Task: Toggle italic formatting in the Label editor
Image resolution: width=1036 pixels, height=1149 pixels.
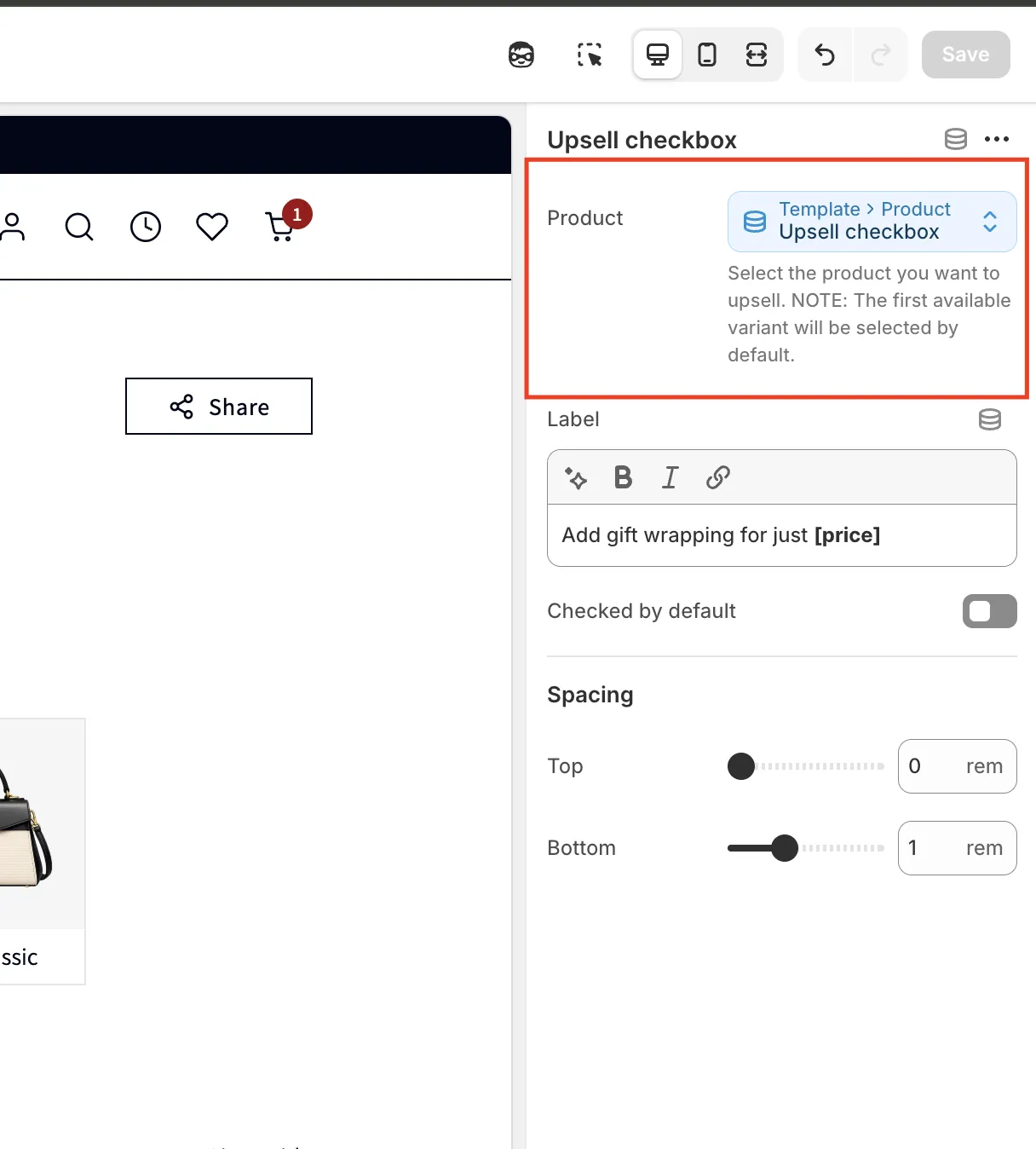Action: (671, 478)
